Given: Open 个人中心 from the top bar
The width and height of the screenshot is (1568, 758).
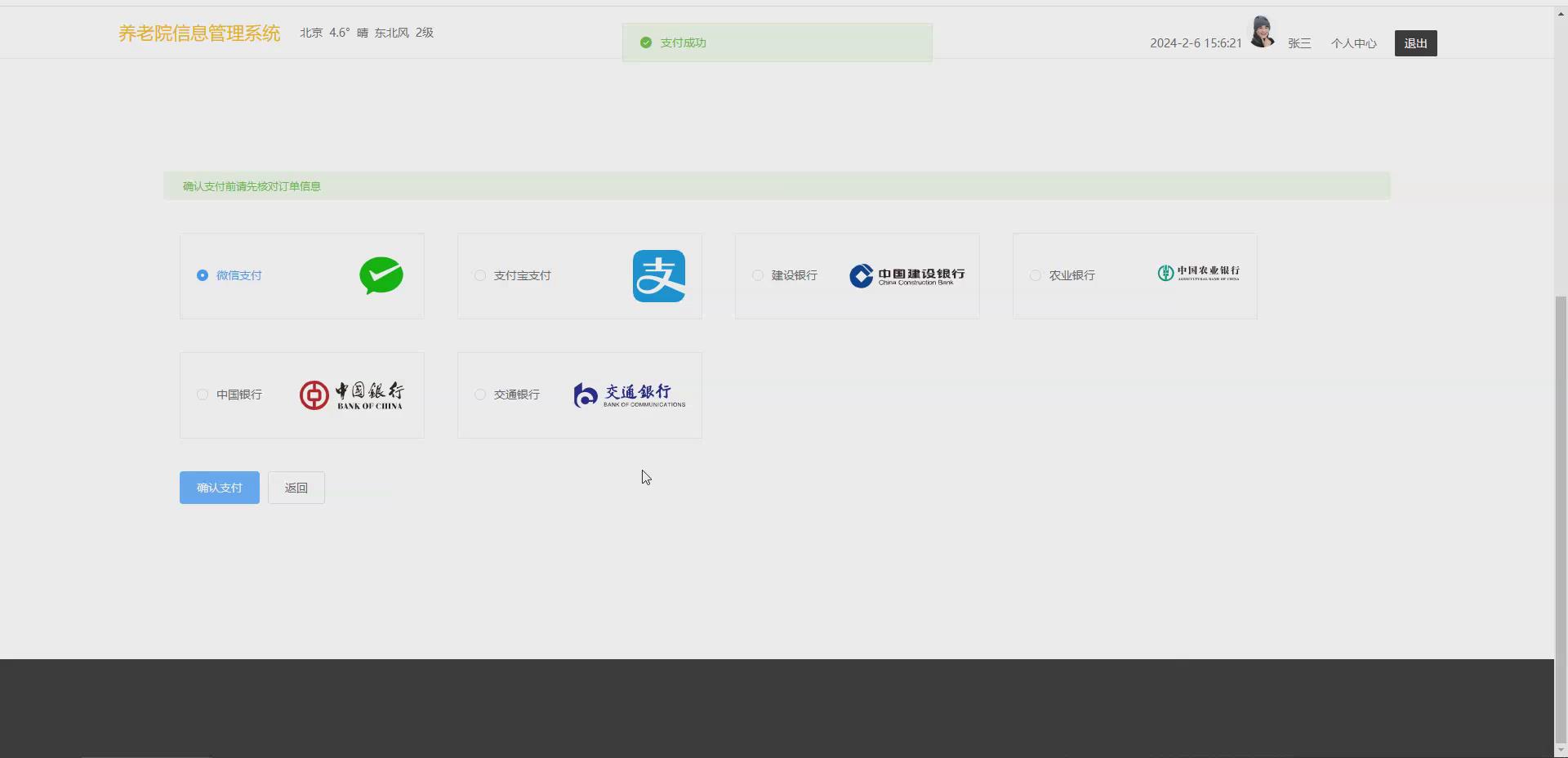Looking at the screenshot, I should (1353, 42).
